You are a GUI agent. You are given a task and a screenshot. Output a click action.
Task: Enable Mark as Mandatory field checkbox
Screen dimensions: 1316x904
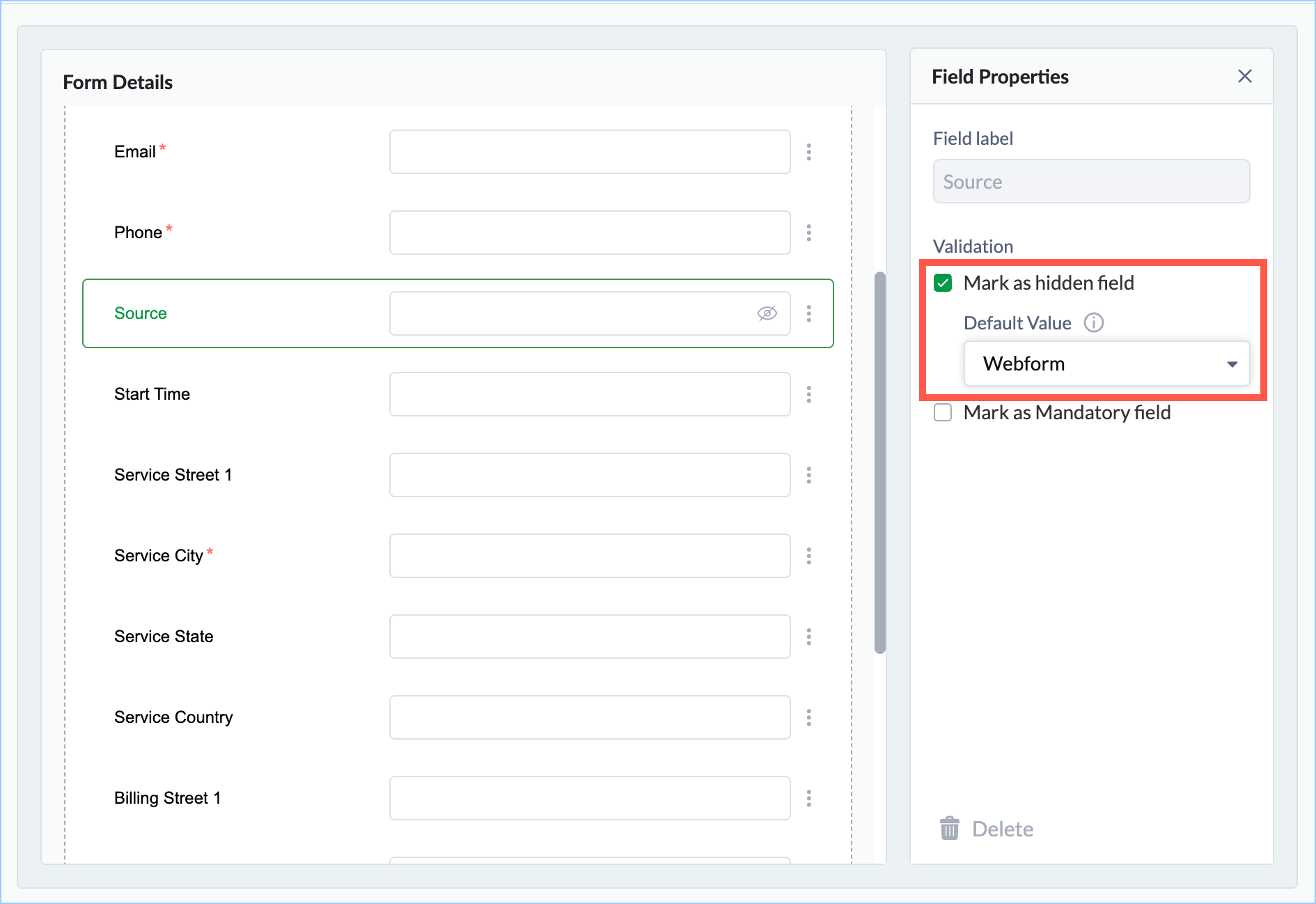(943, 412)
